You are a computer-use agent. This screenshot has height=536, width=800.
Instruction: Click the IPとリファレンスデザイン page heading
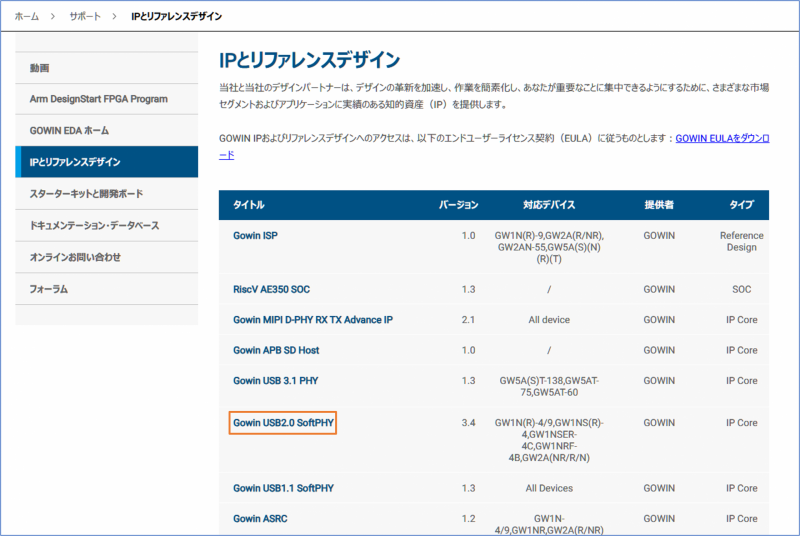coord(309,60)
